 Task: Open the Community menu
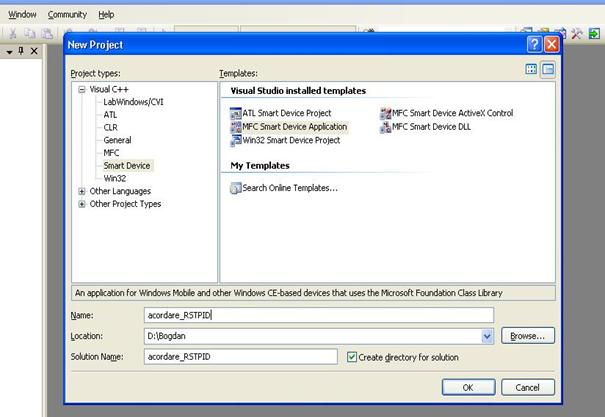[67, 15]
